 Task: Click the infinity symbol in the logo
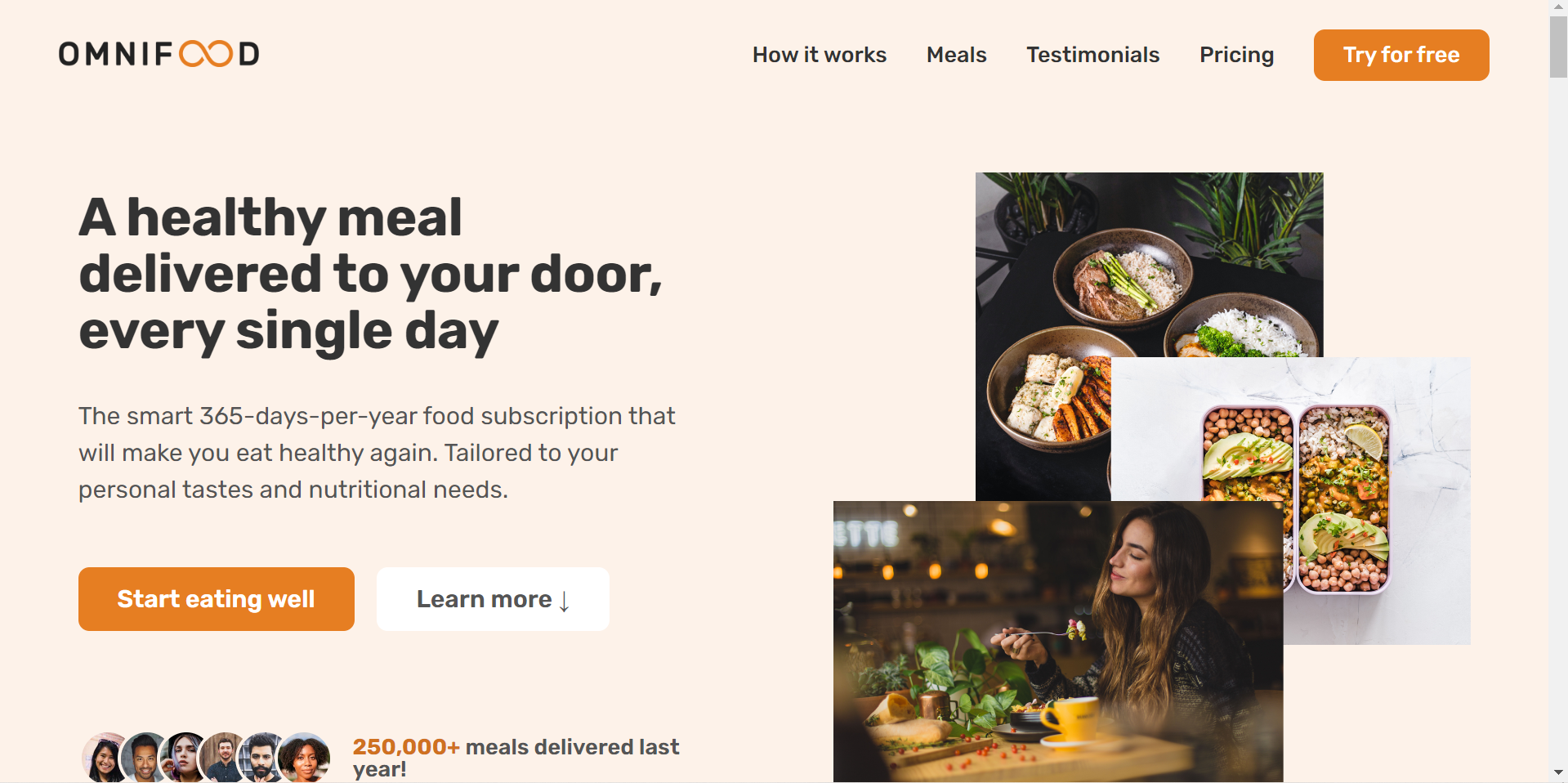(x=206, y=54)
